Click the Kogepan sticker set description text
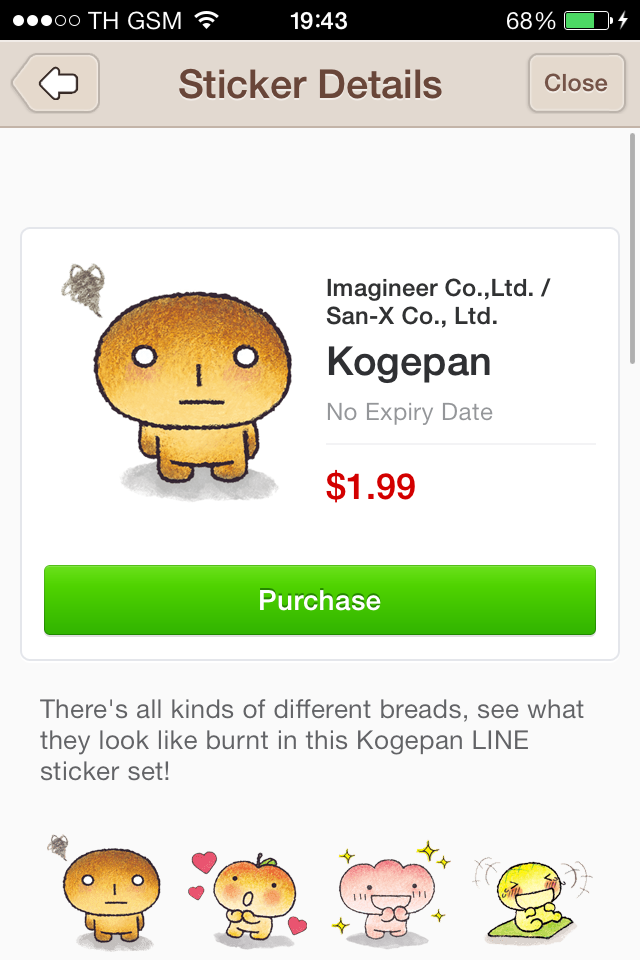The image size is (640, 960). point(312,740)
